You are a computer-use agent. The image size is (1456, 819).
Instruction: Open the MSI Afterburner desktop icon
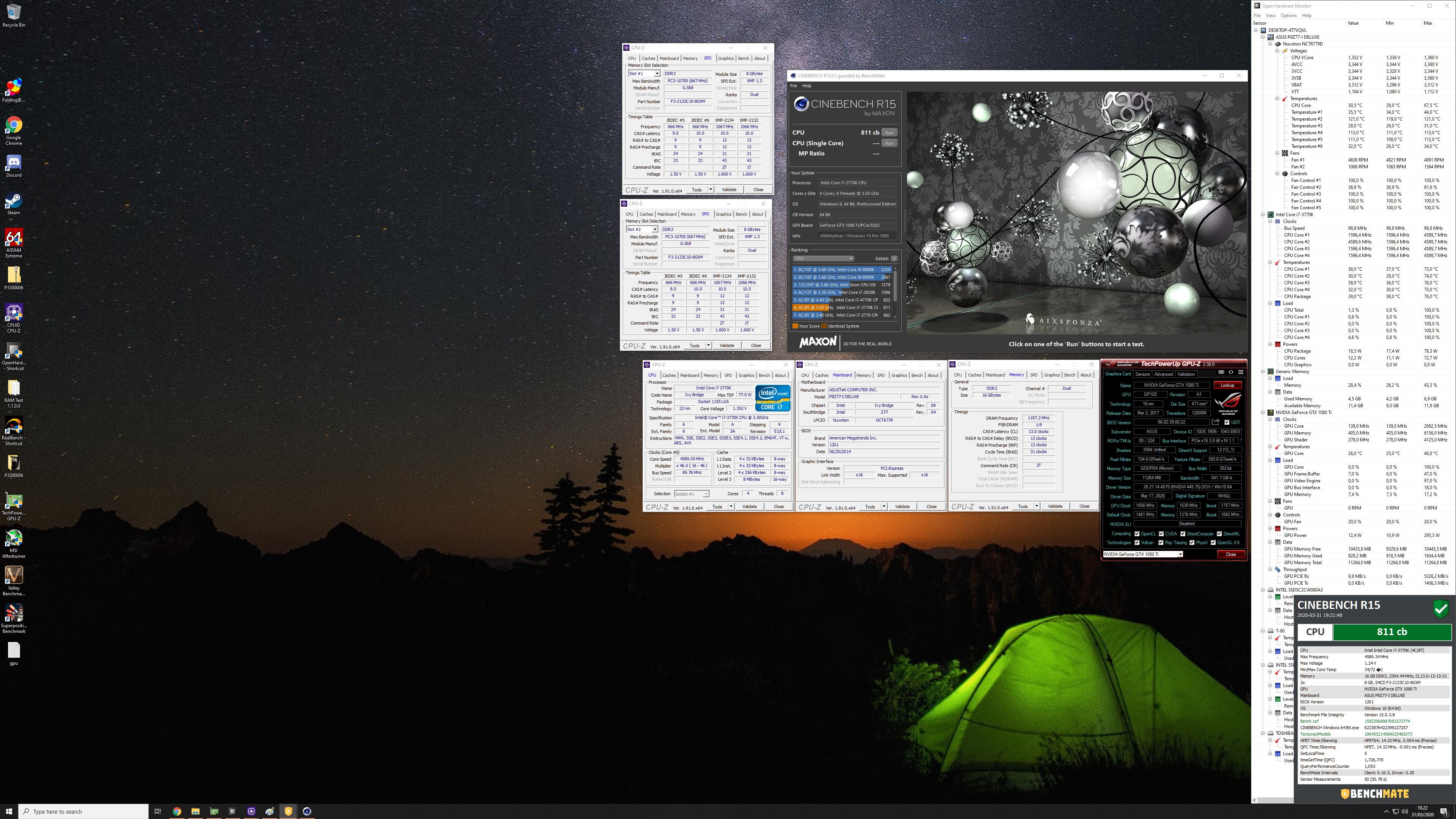pyautogui.click(x=14, y=543)
